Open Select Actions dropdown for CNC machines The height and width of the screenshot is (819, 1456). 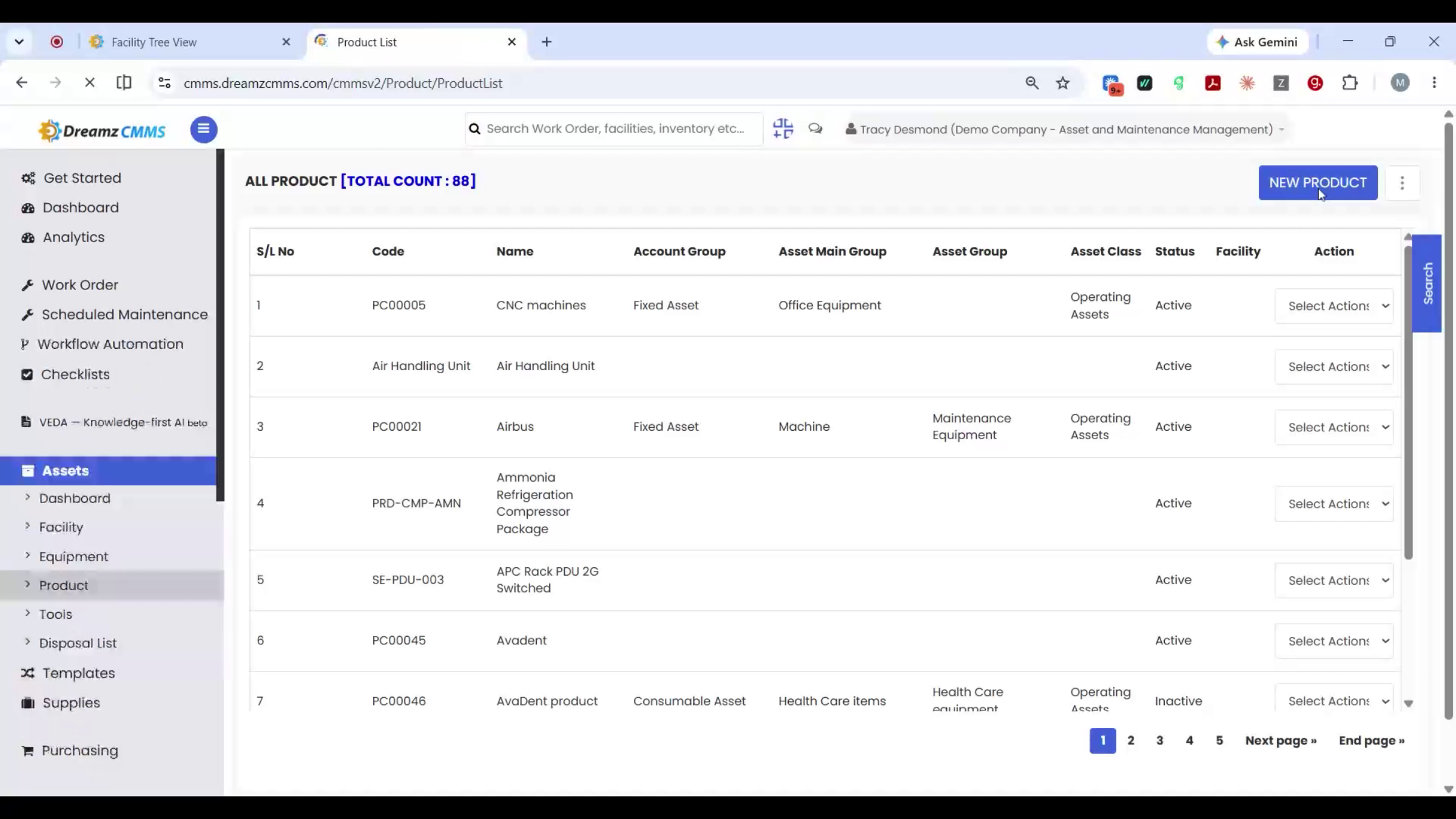(1333, 306)
